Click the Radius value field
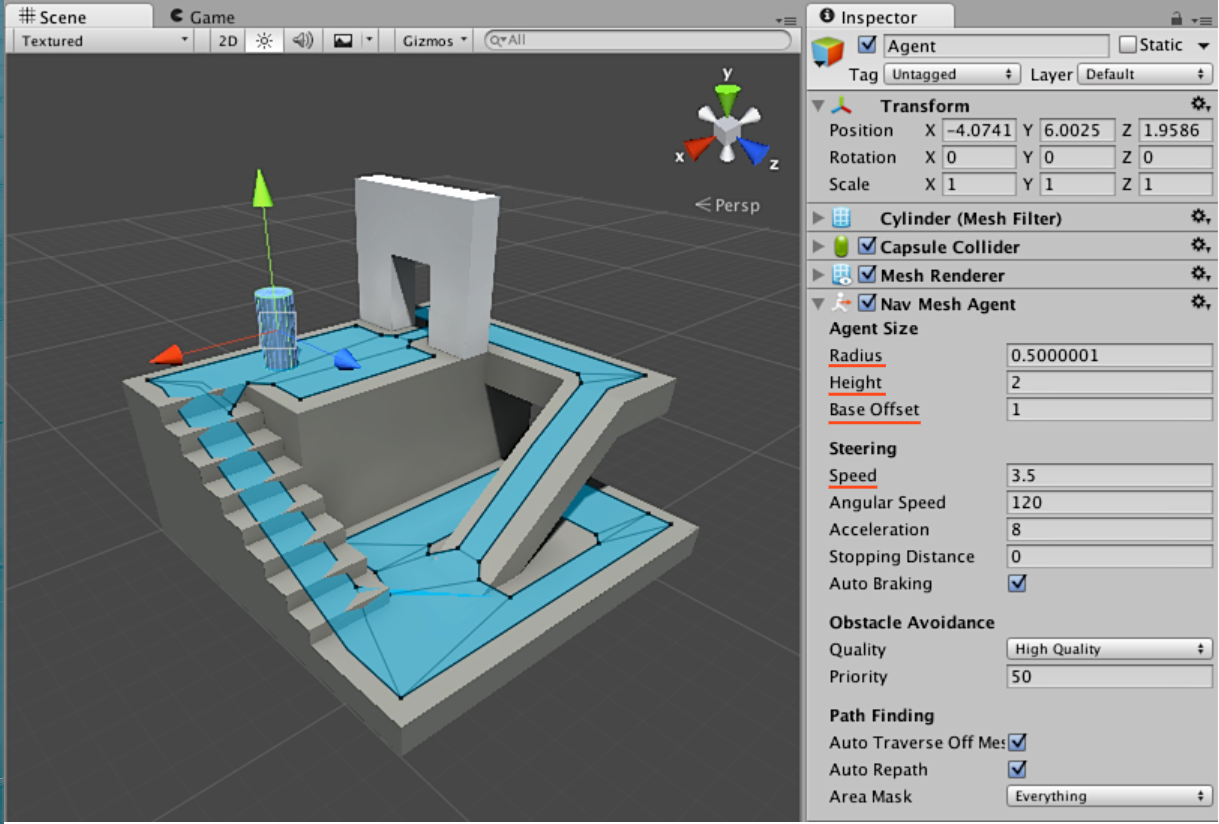1219x824 pixels. 1109,356
